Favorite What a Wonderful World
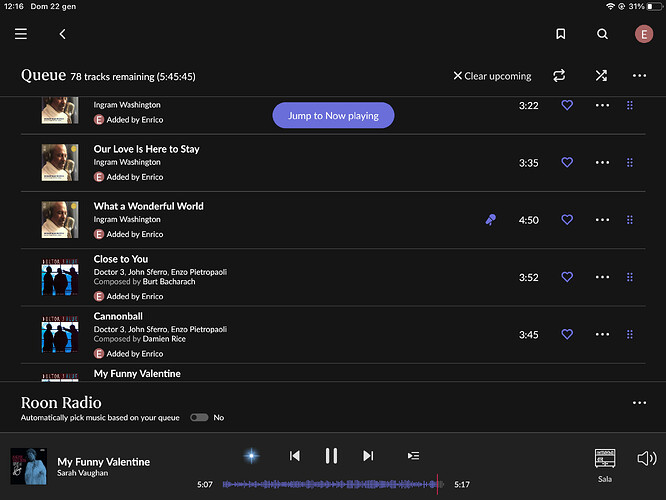The image size is (666, 500). pos(567,220)
